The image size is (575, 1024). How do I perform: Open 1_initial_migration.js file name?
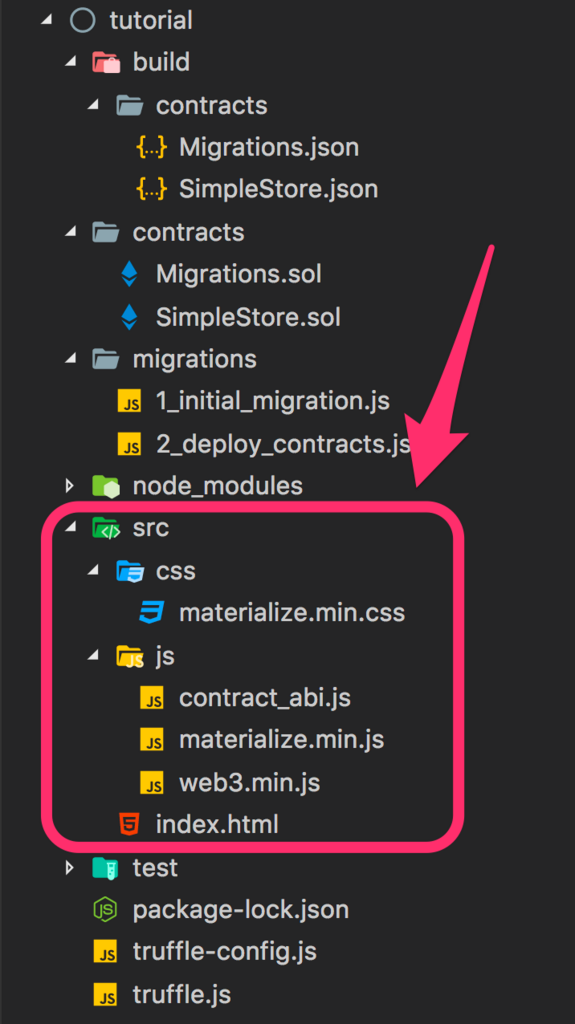273,402
